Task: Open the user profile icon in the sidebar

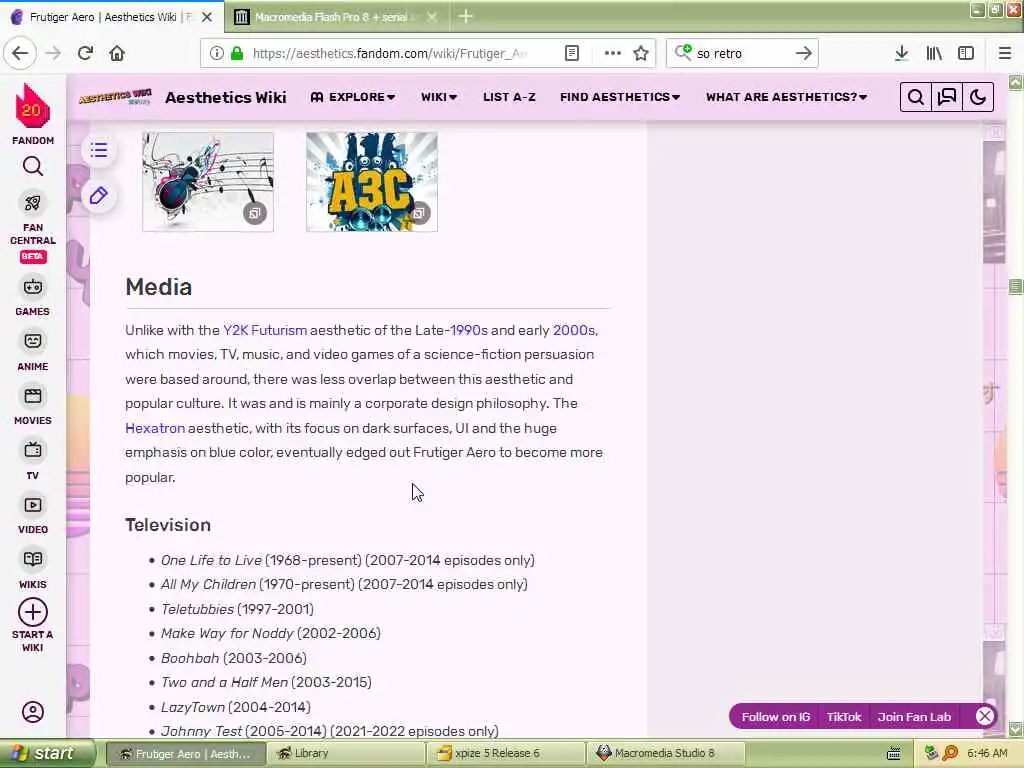Action: pyautogui.click(x=33, y=712)
